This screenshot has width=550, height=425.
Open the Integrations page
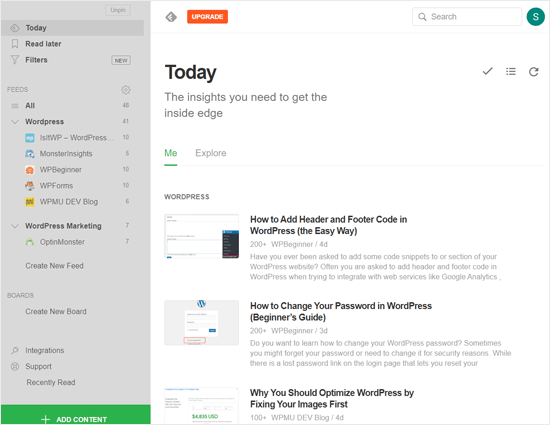(45, 350)
